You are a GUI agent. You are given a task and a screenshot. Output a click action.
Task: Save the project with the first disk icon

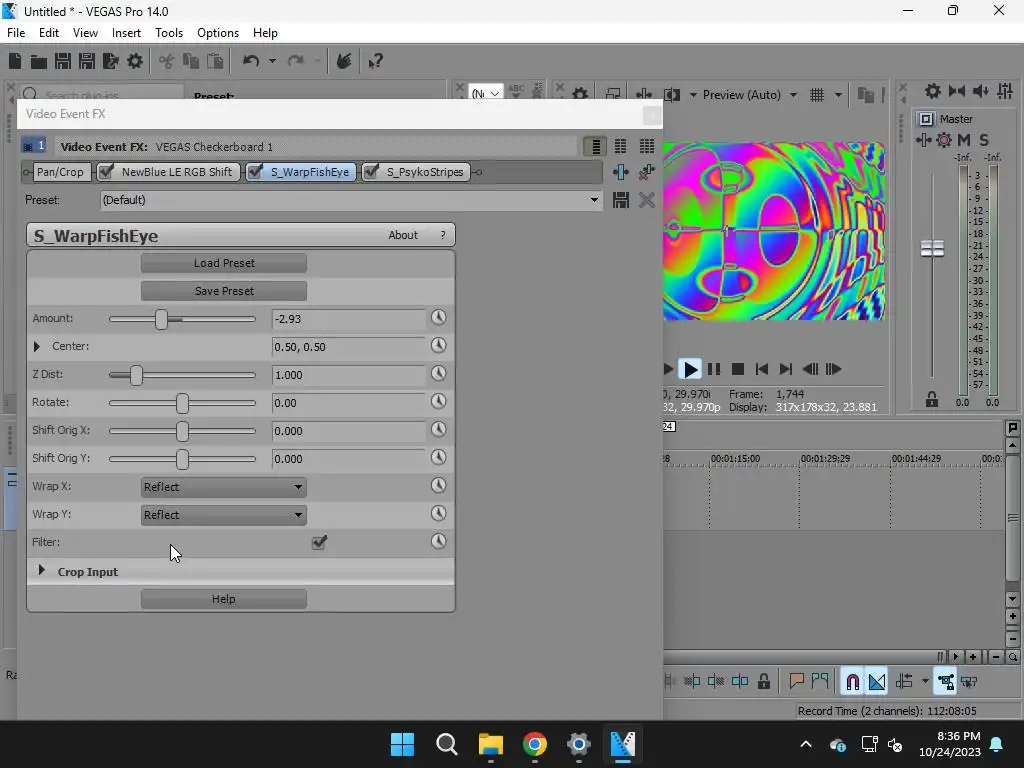coord(63,61)
